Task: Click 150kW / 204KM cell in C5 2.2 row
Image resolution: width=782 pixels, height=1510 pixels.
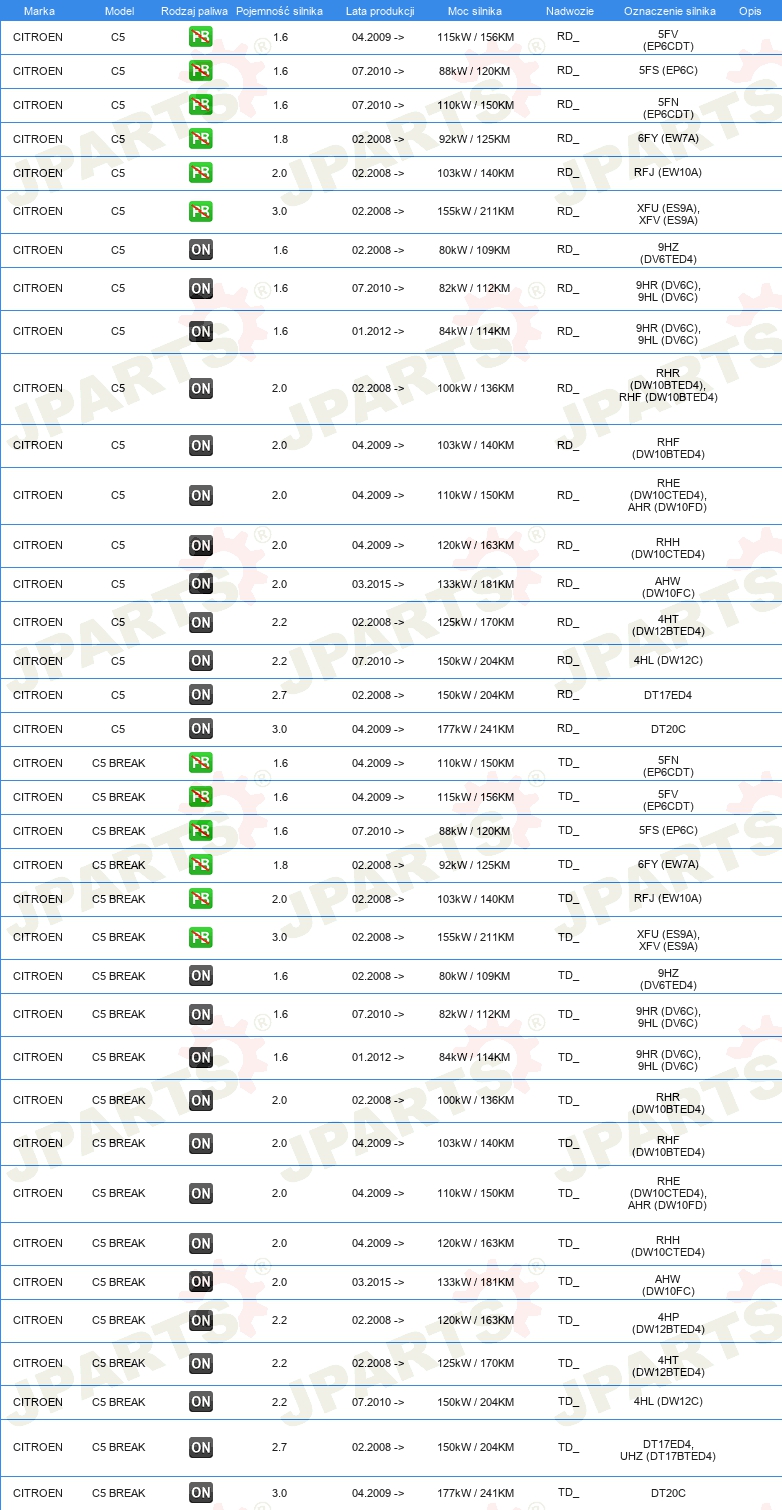Action: (x=474, y=661)
